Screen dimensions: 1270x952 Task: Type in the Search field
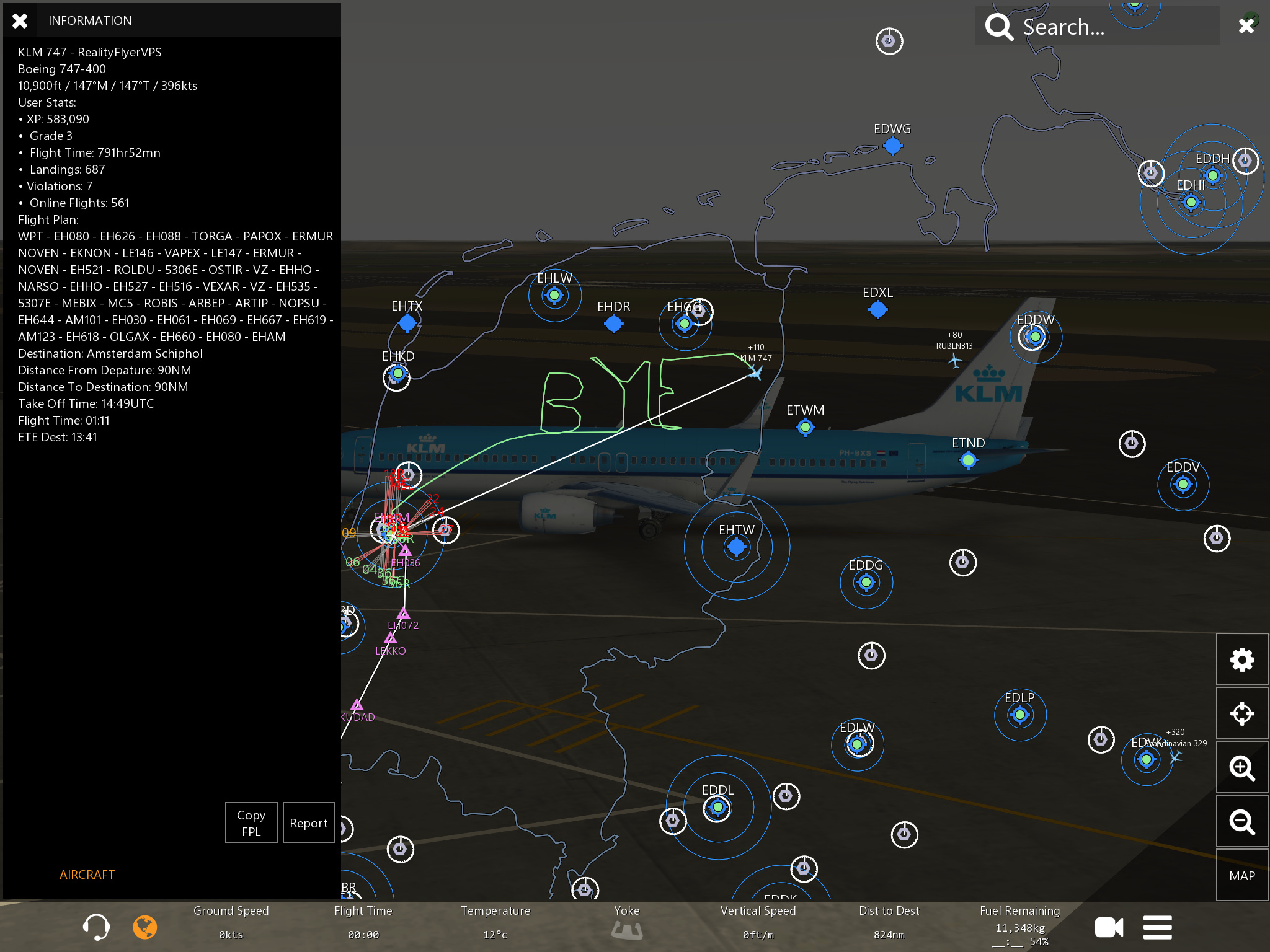1110,27
